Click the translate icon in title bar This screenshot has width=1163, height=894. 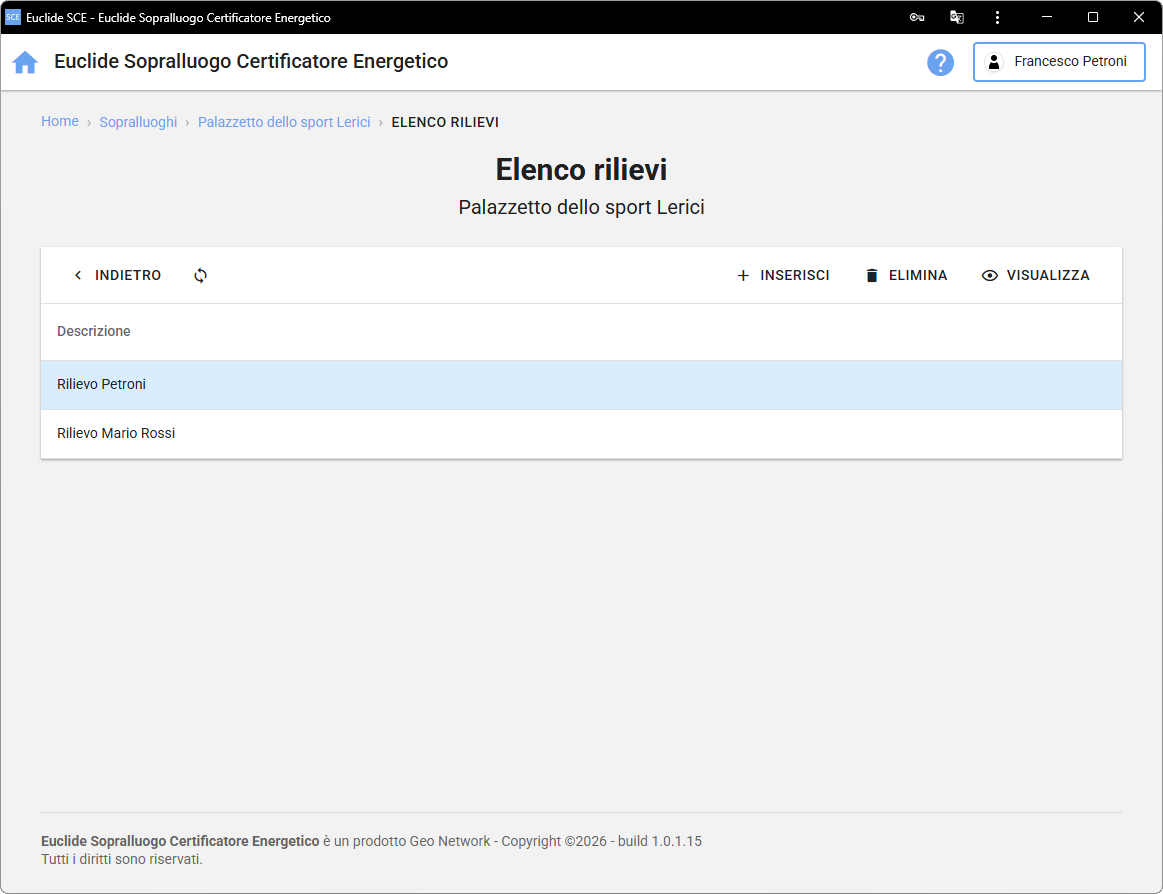[x=957, y=18]
